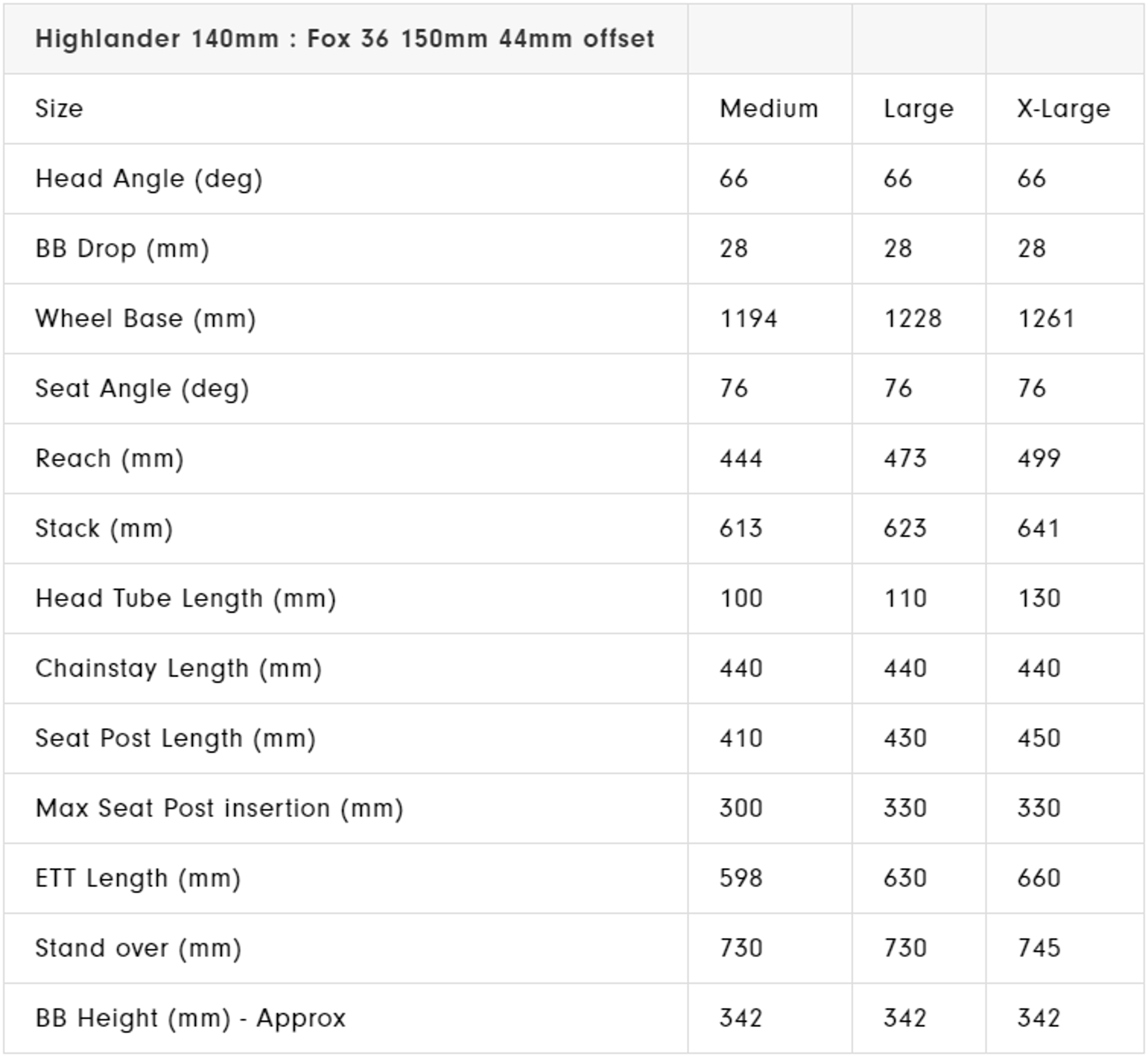Click the Head Tube Length value 130

[1039, 599]
